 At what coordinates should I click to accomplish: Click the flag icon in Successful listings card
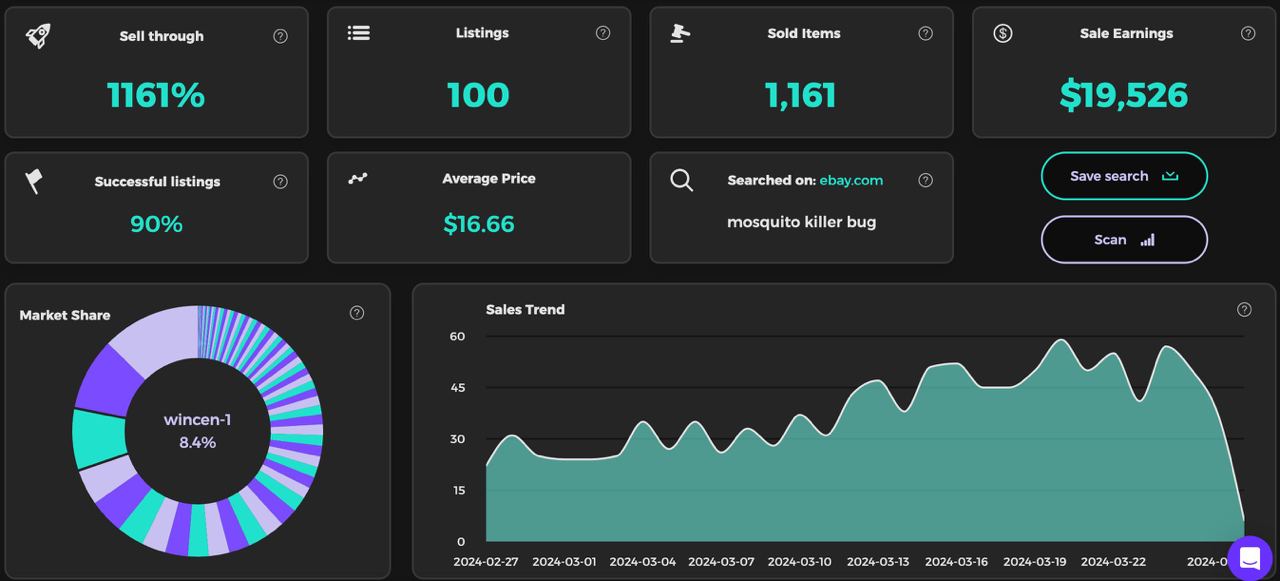coord(34,181)
